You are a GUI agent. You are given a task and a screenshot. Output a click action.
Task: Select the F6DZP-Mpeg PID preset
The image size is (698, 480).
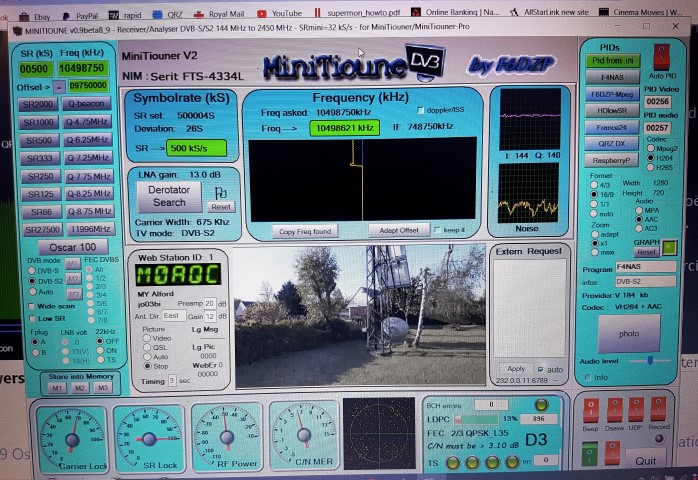pos(612,94)
